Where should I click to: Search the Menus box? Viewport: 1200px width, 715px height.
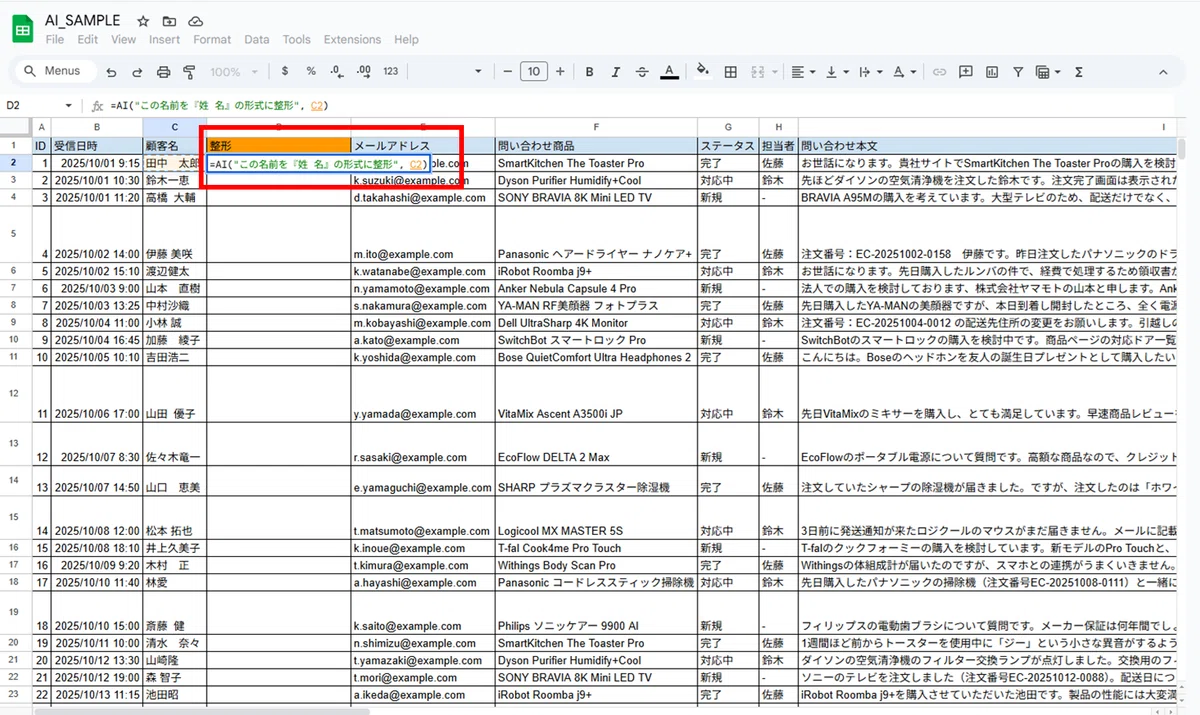(x=54, y=72)
